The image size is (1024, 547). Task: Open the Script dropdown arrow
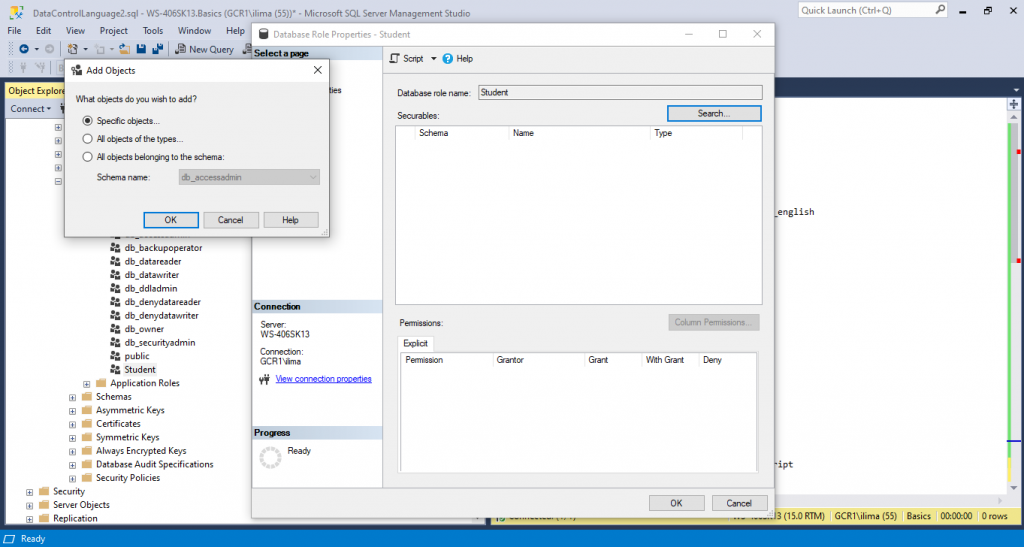click(433, 59)
